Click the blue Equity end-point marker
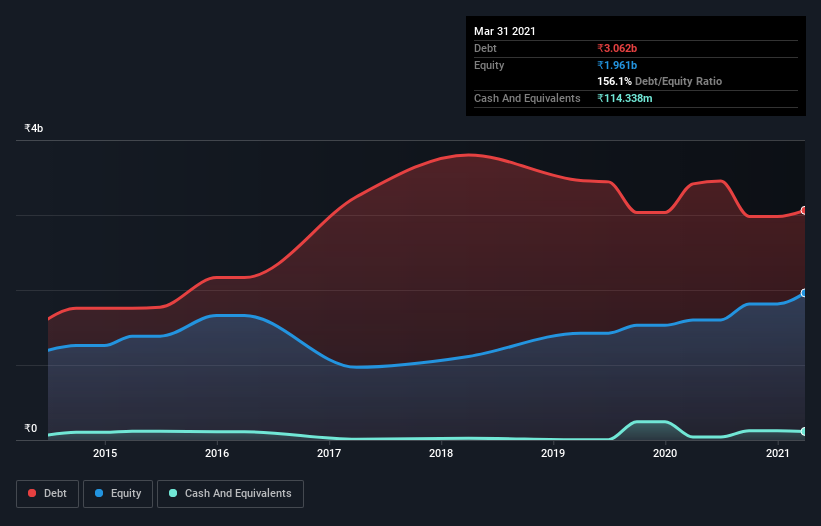This screenshot has width=821, height=526. point(804,293)
